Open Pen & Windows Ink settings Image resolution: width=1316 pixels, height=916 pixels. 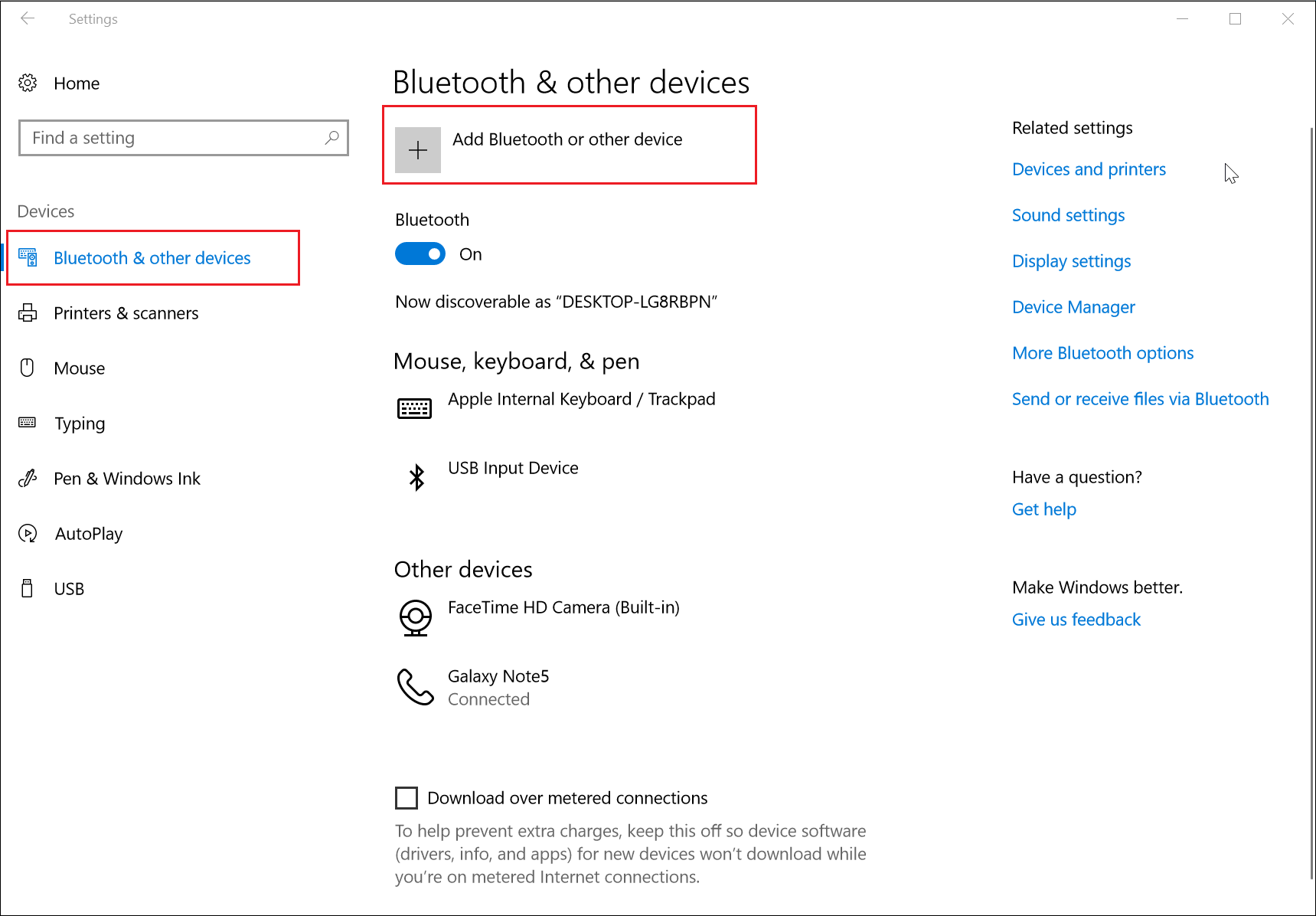click(x=126, y=479)
